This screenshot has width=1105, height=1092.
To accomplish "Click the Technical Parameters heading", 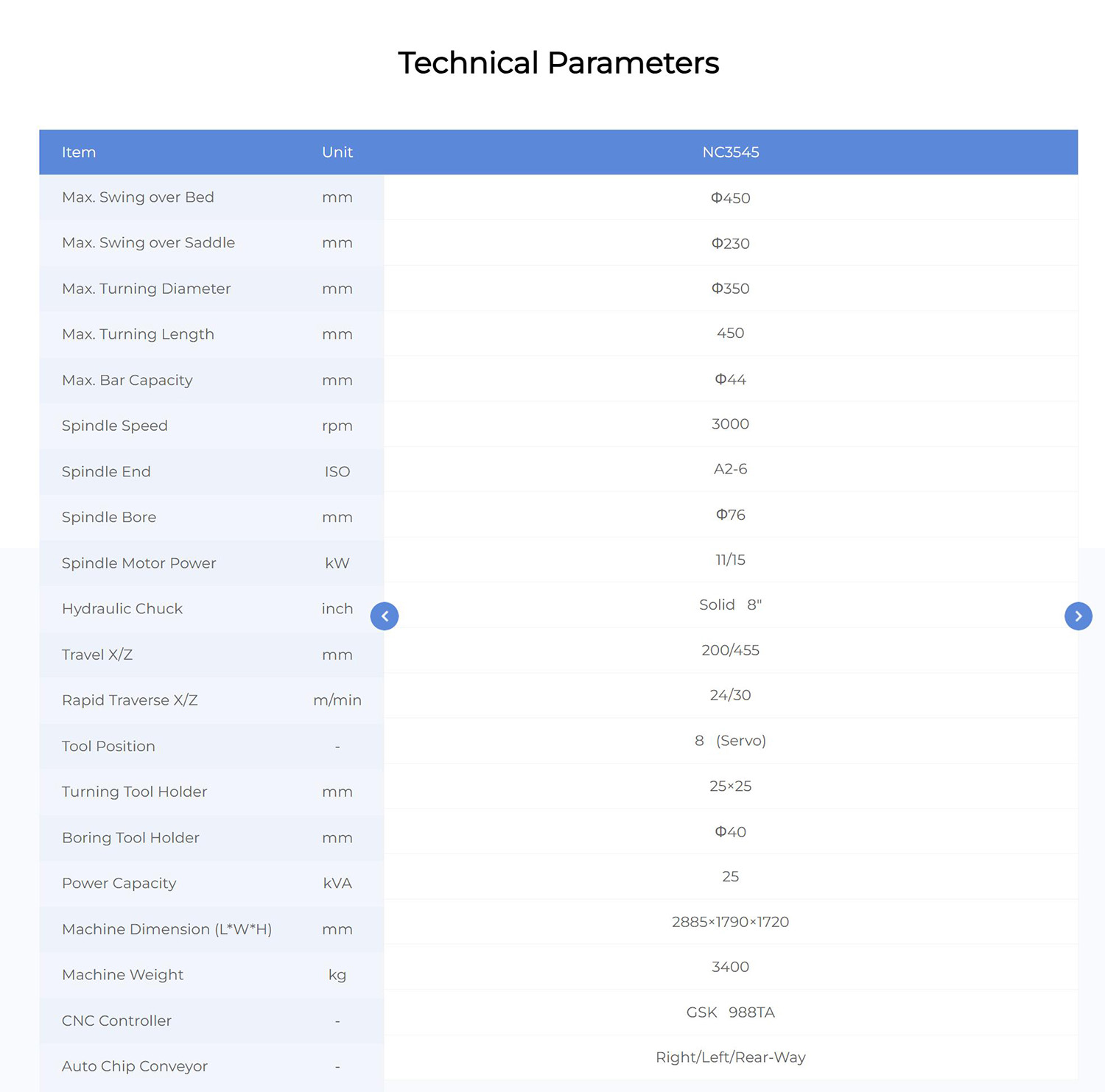I will coord(558,63).
